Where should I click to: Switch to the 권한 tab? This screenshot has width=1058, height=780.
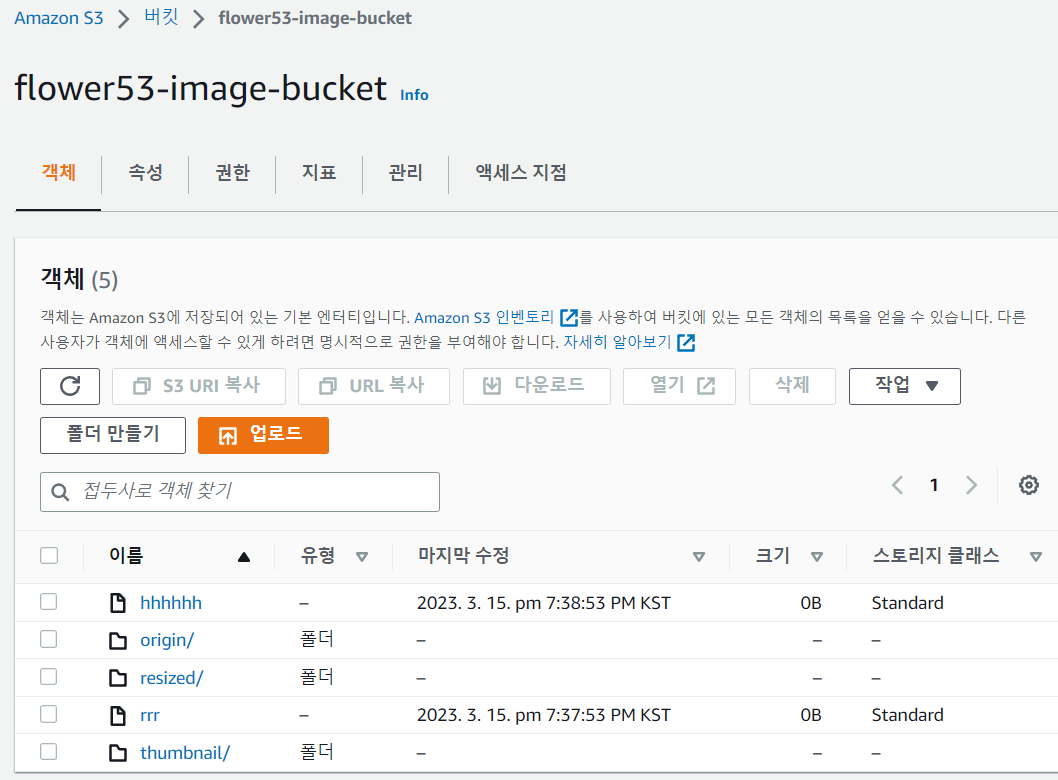[233, 173]
